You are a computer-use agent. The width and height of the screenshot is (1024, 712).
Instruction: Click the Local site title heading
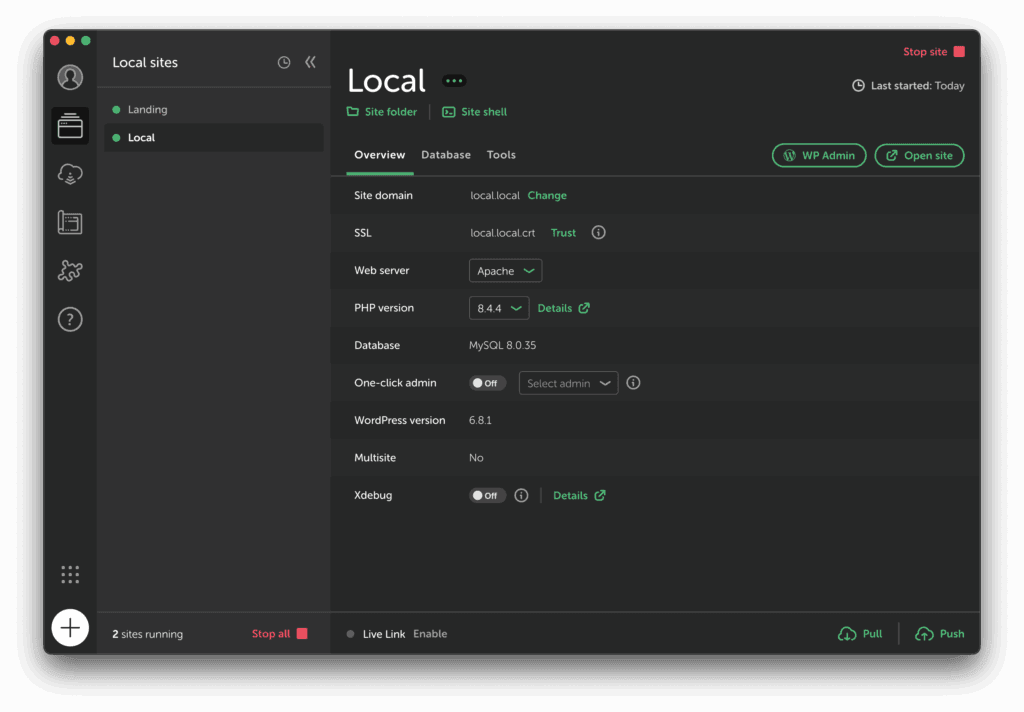(x=386, y=81)
